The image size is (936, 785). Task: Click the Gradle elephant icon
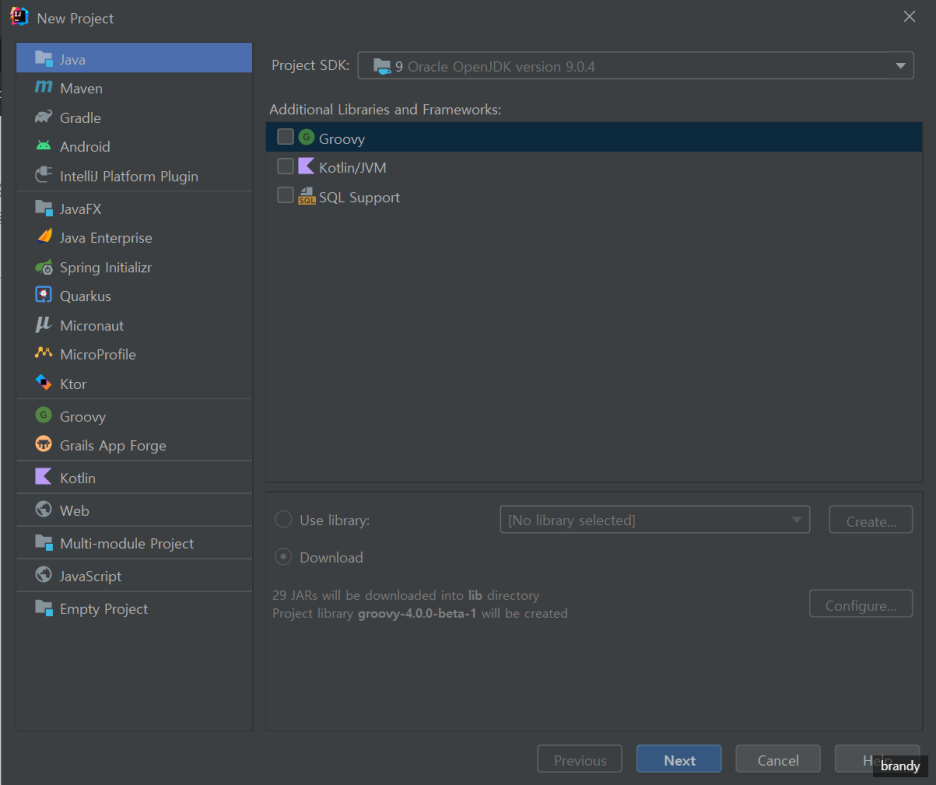(x=44, y=116)
